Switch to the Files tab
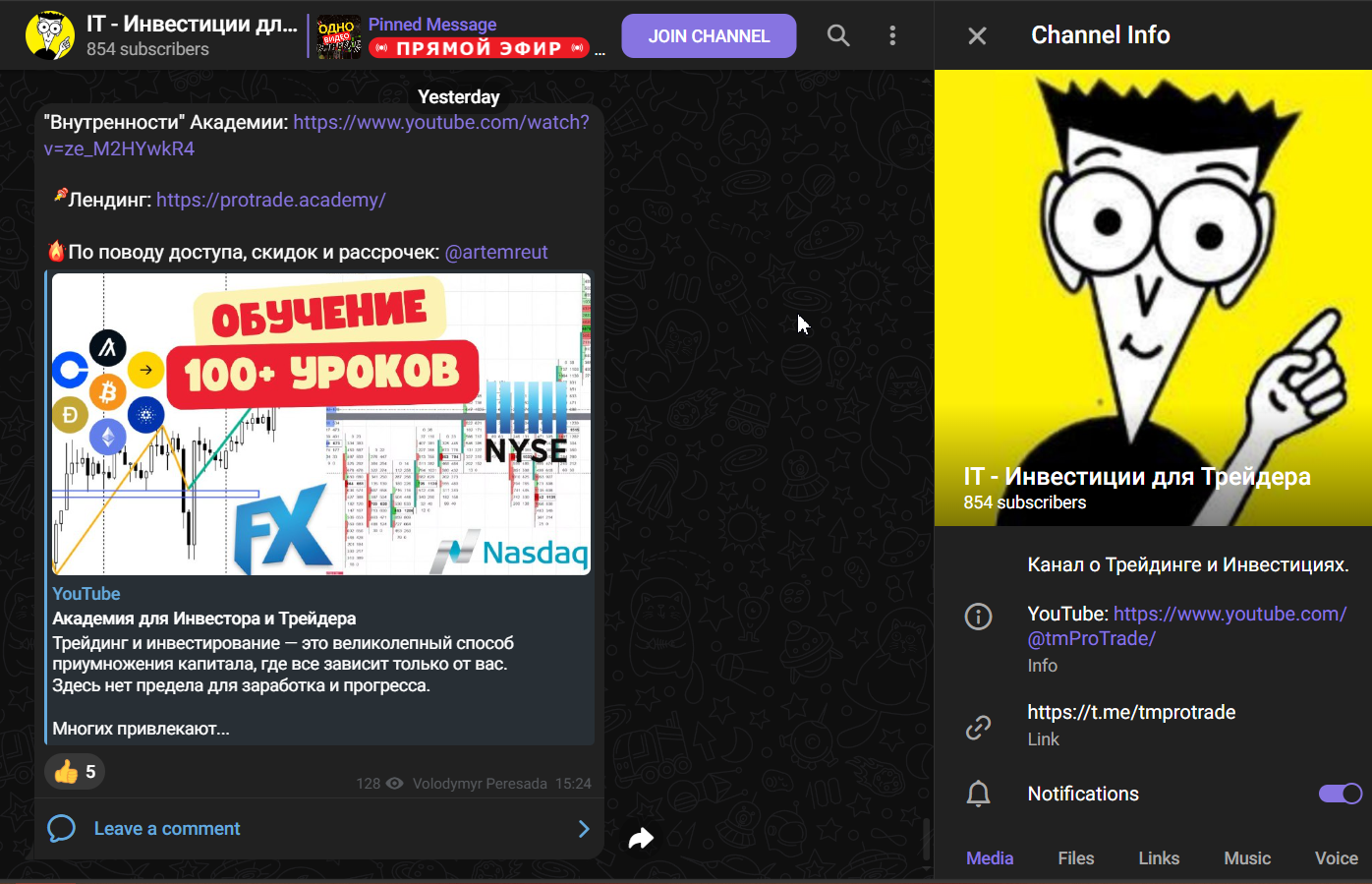Viewport: 1372px width, 884px height. click(1076, 858)
